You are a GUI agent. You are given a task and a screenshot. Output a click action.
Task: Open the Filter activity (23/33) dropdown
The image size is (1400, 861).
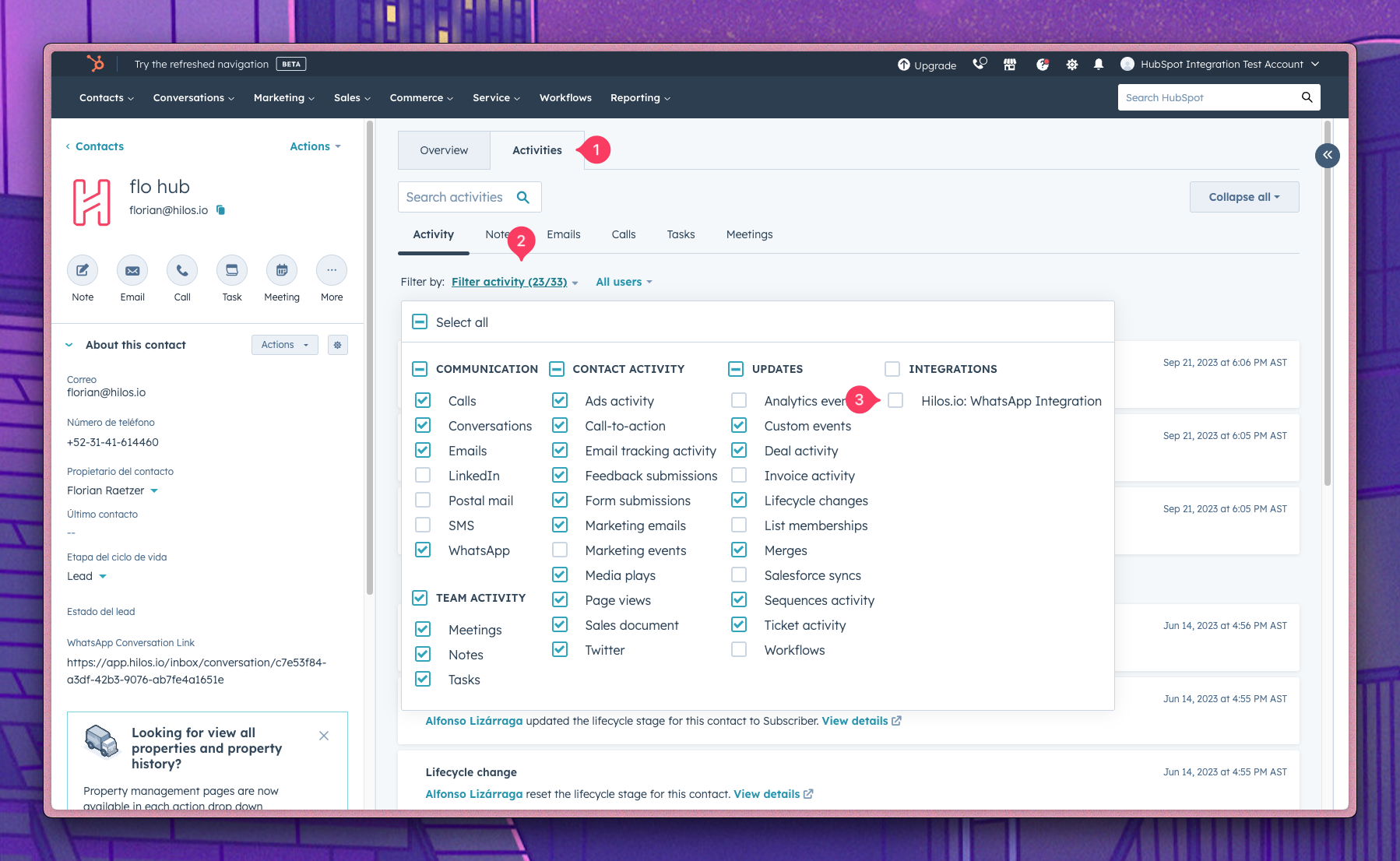click(x=510, y=281)
